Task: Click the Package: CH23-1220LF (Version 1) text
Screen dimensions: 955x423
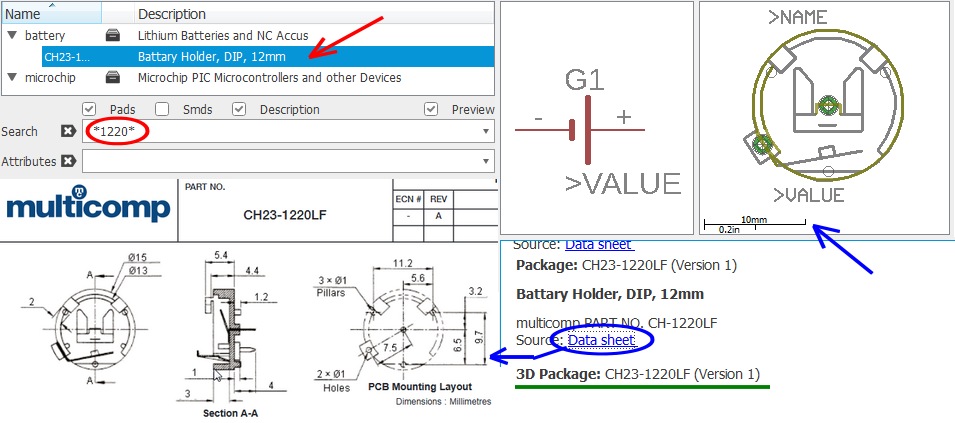Action: [x=626, y=265]
